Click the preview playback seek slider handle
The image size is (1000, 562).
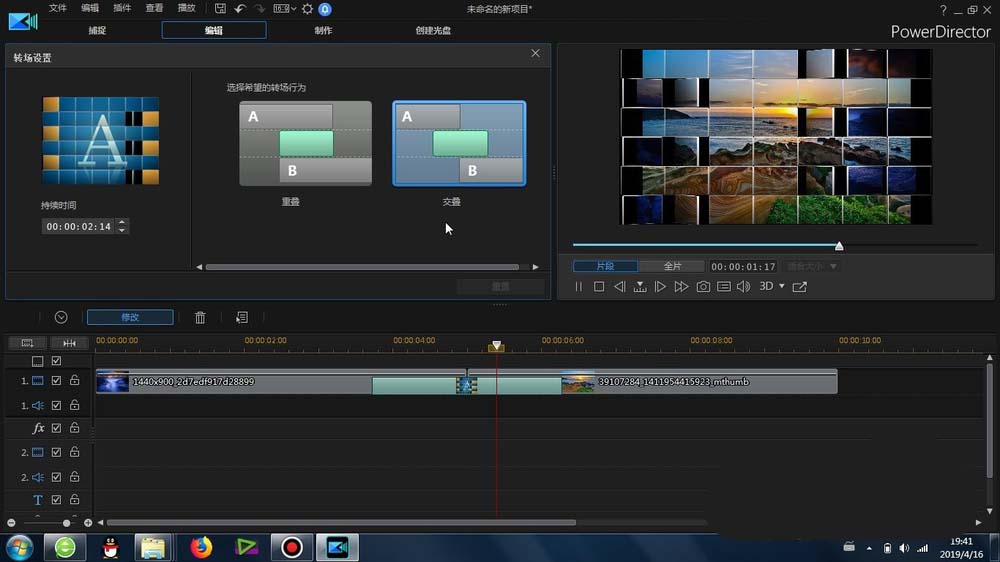point(839,246)
